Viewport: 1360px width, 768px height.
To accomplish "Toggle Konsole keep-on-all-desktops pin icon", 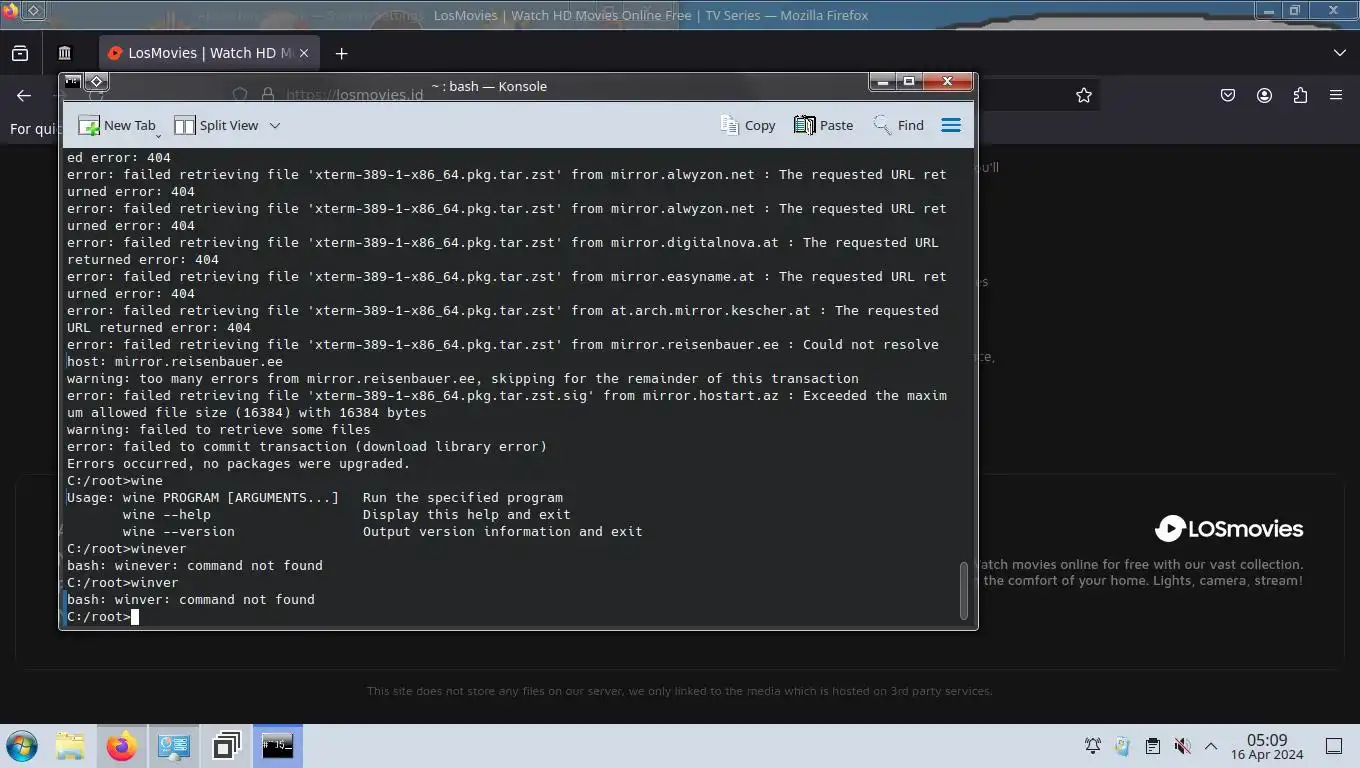I will 96,81.
